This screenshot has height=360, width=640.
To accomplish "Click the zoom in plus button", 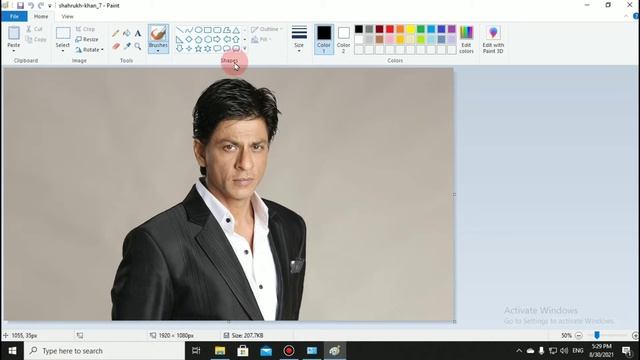I will click(635, 336).
